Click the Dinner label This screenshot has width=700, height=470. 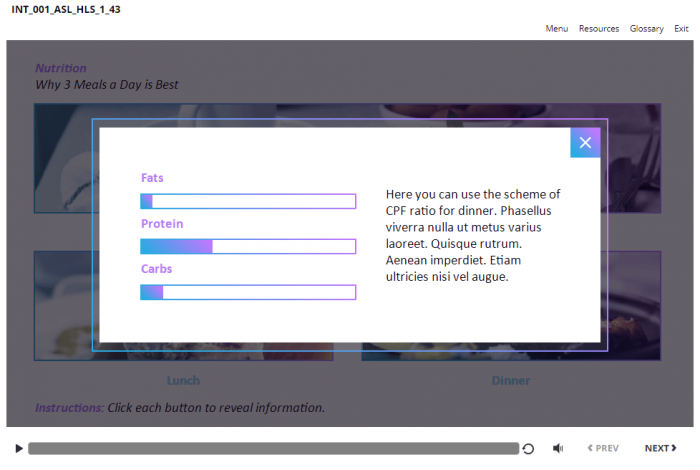click(510, 380)
